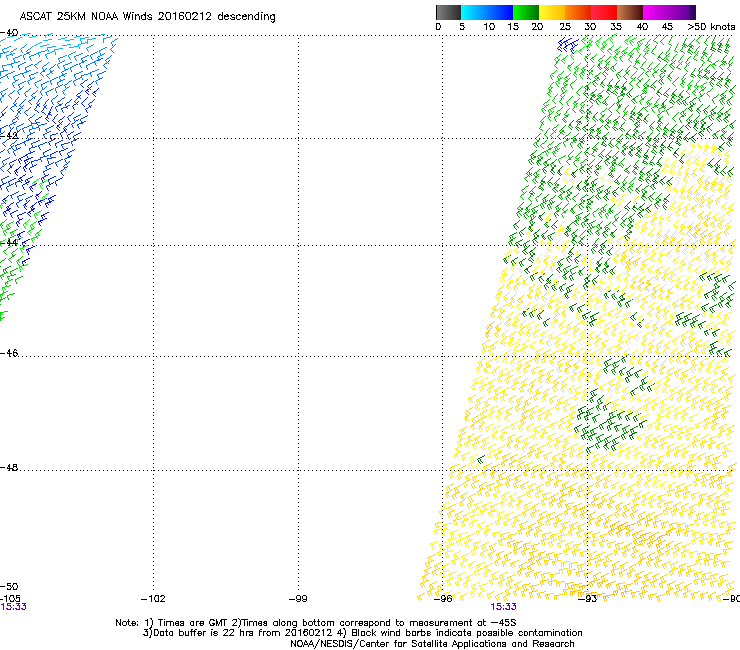Click the '45' legend scale label
This screenshot has height=650, width=740.
[x=667, y=27]
